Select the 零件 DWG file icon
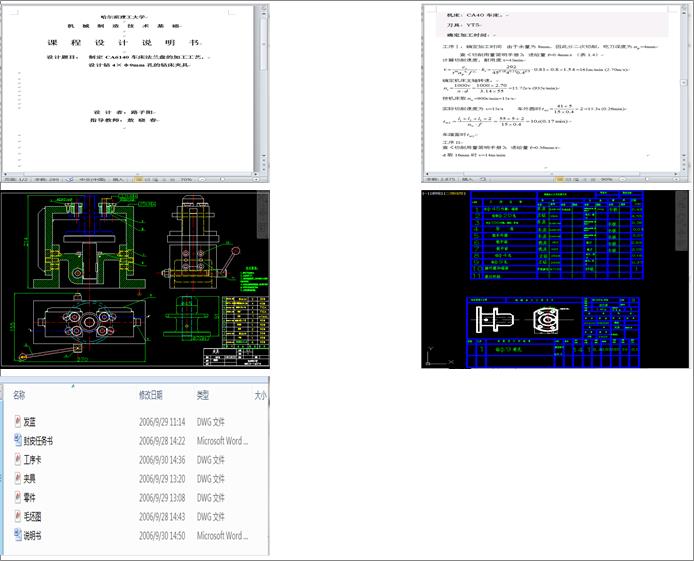The height and width of the screenshot is (561, 694). (18, 497)
